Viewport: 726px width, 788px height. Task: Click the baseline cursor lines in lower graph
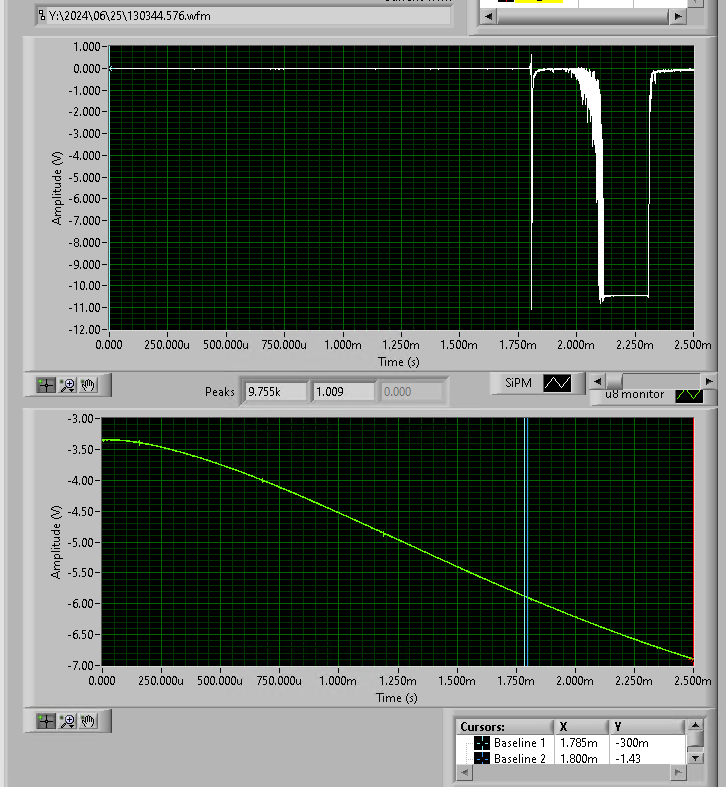pyautogui.click(x=526, y=542)
